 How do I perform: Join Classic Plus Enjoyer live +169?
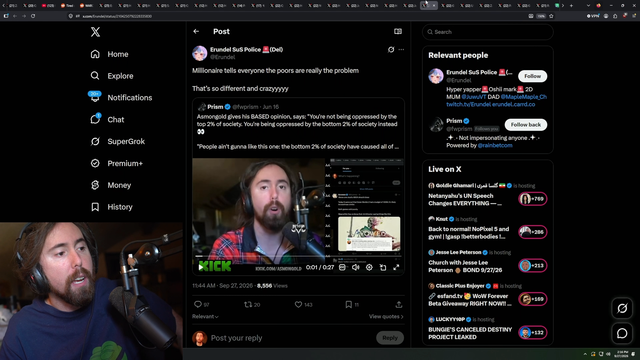point(533,299)
